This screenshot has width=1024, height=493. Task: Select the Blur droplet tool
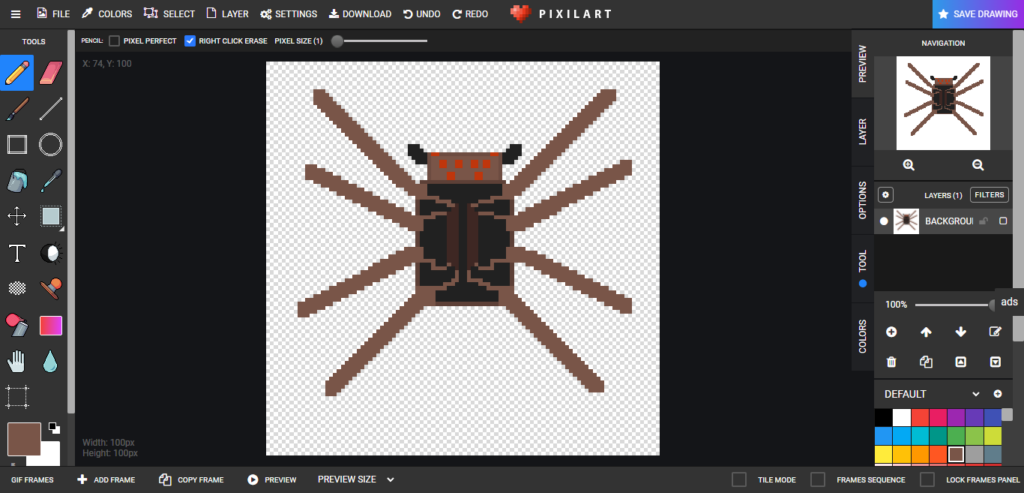pyautogui.click(x=50, y=360)
